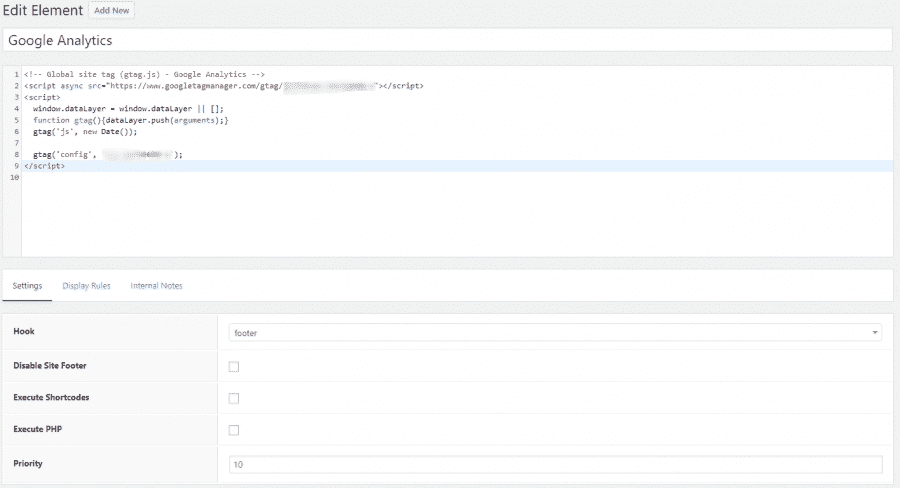
Task: Open the Display Rules tab
Action: (x=86, y=286)
